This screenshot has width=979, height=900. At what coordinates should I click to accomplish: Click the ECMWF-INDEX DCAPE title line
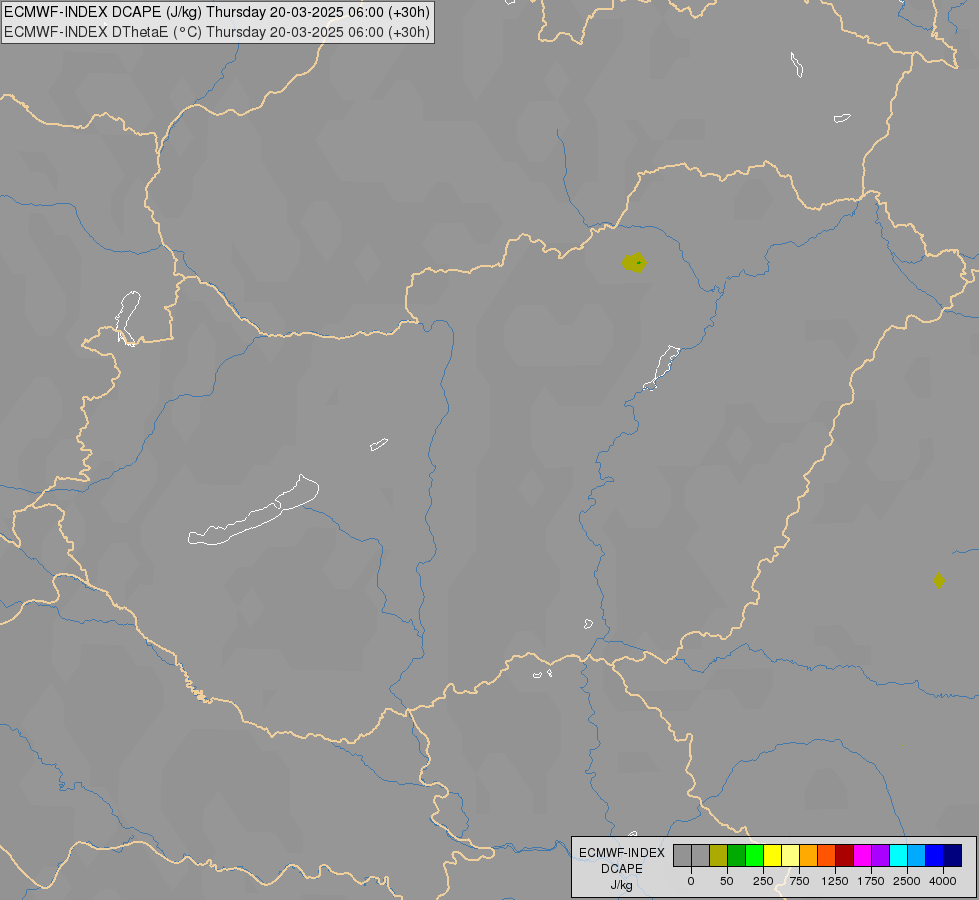pos(217,12)
